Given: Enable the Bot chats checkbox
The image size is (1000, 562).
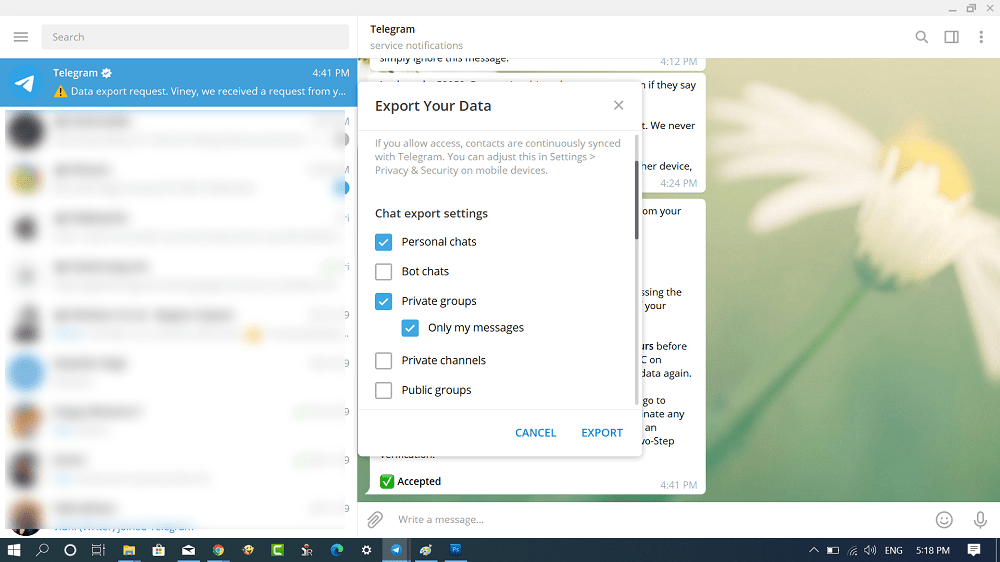Looking at the screenshot, I should (x=383, y=272).
